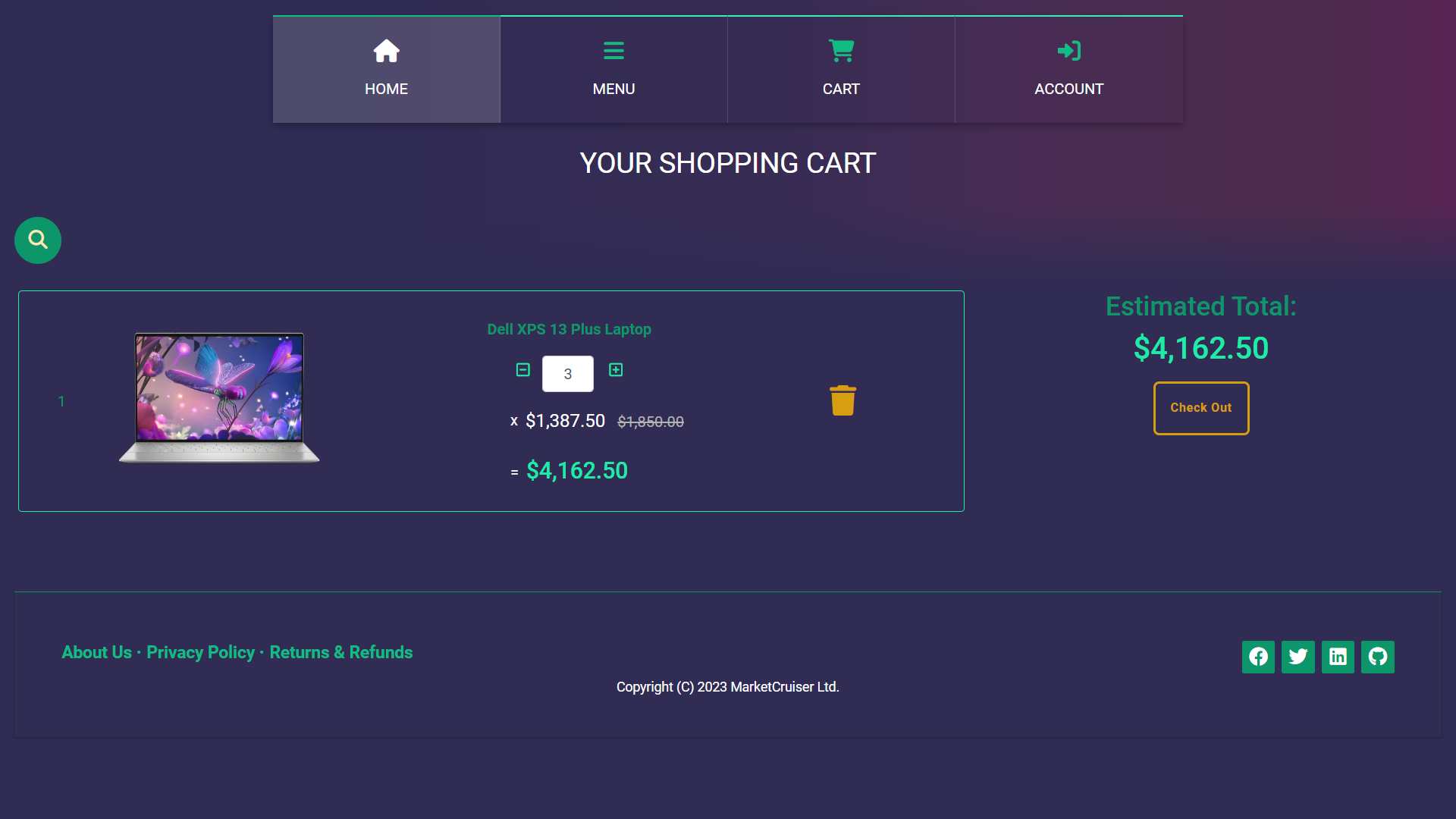Open the About Us page
Image resolution: width=1456 pixels, height=819 pixels.
click(96, 652)
